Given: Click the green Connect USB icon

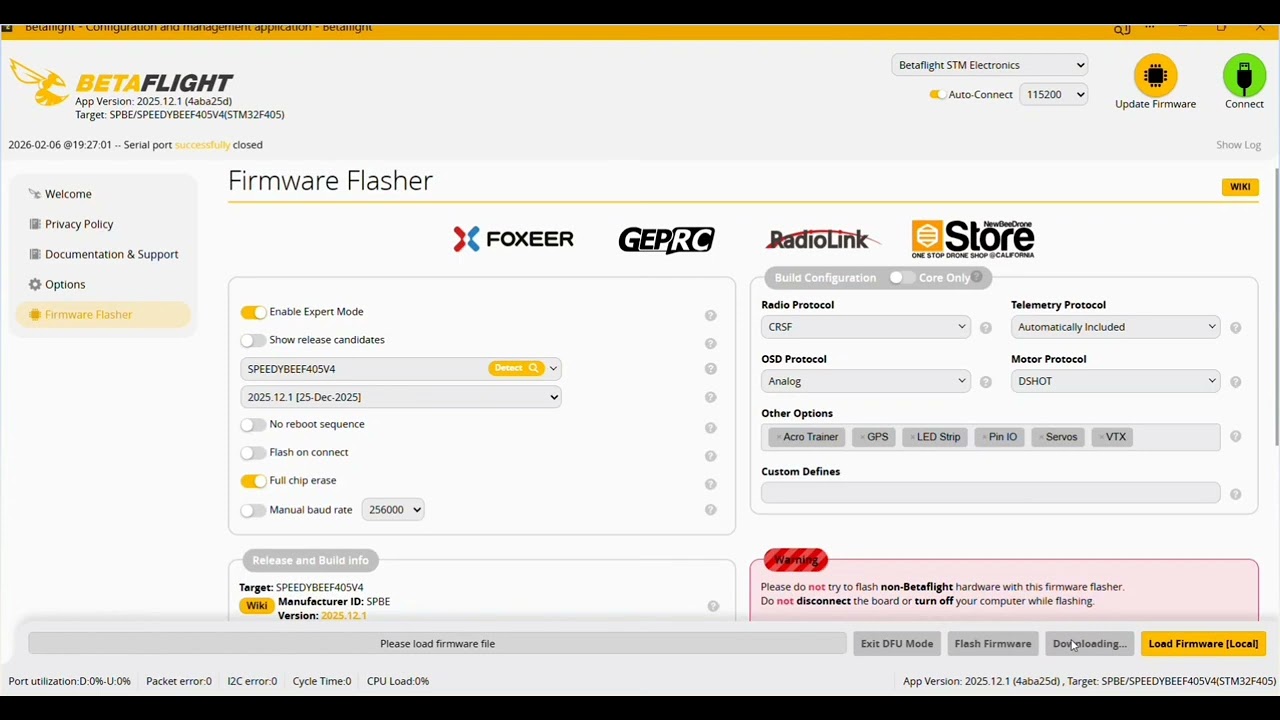Looking at the screenshot, I should (1244, 75).
